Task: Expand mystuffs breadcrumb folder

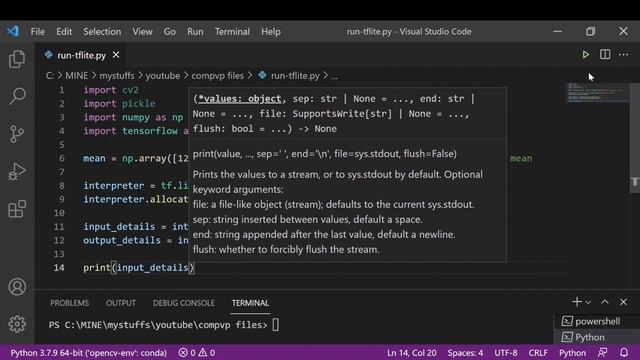Action: tap(117, 76)
